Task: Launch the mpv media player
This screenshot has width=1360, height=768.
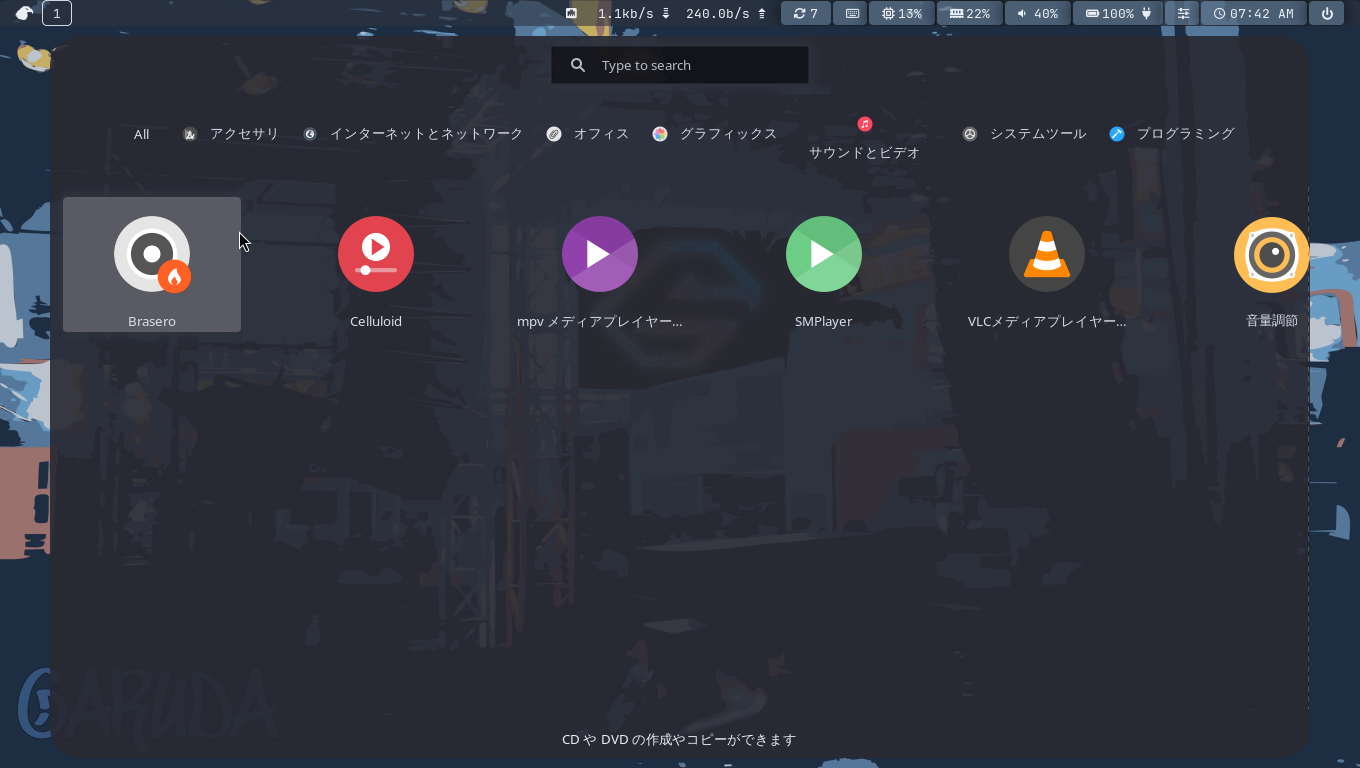Action: pyautogui.click(x=600, y=264)
